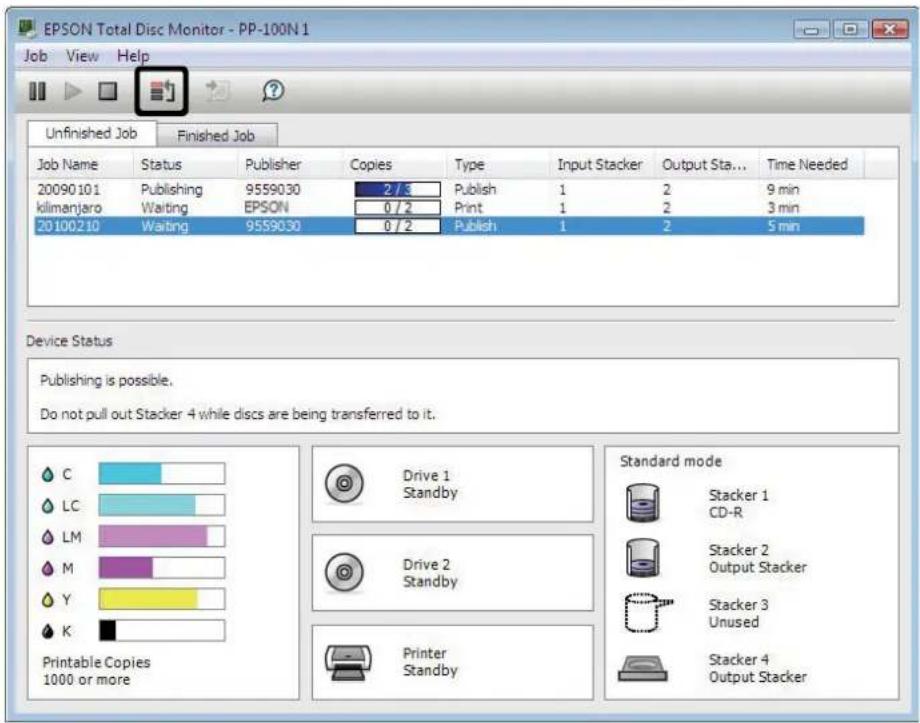This screenshot has height=723, width=920.
Task: Click the Drive 1 Standby label
Action: coord(430,484)
